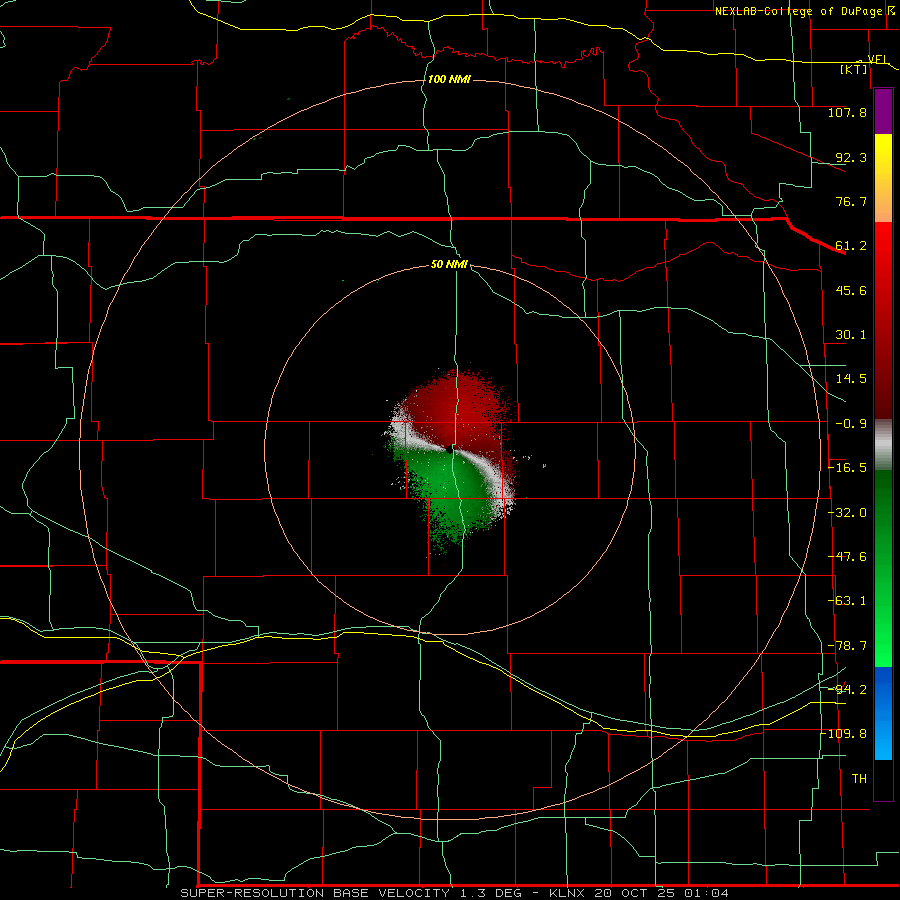Click the color scale value -16.5

(x=848, y=468)
